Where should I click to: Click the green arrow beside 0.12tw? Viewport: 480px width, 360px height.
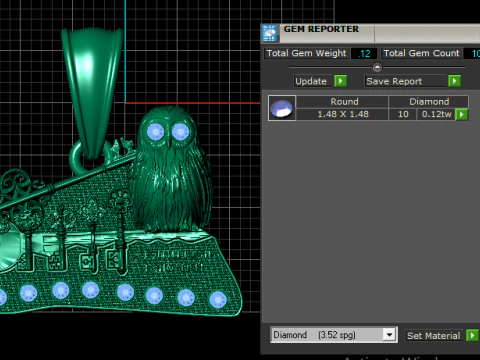point(462,114)
